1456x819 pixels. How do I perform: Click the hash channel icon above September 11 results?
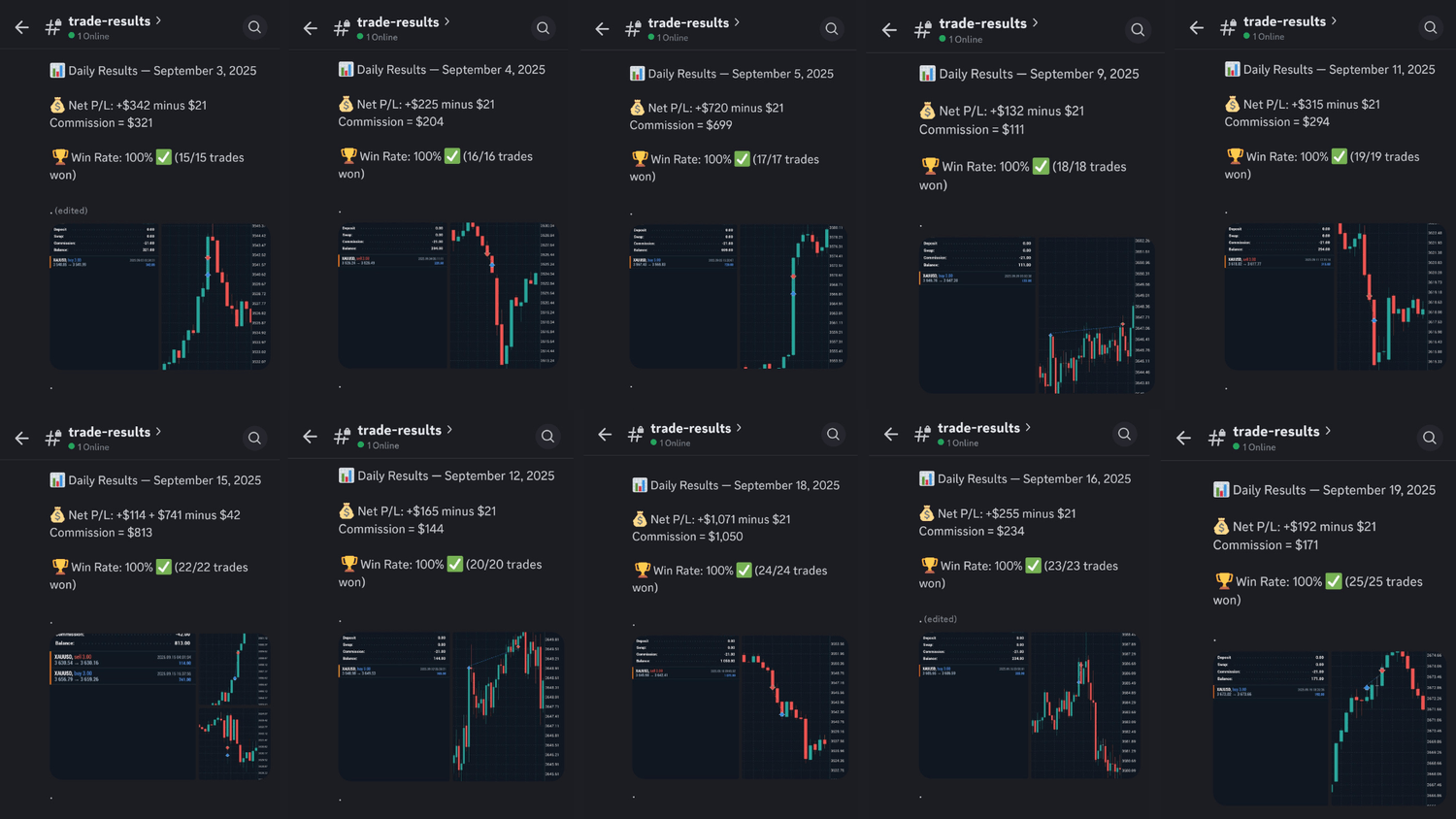click(x=1228, y=28)
